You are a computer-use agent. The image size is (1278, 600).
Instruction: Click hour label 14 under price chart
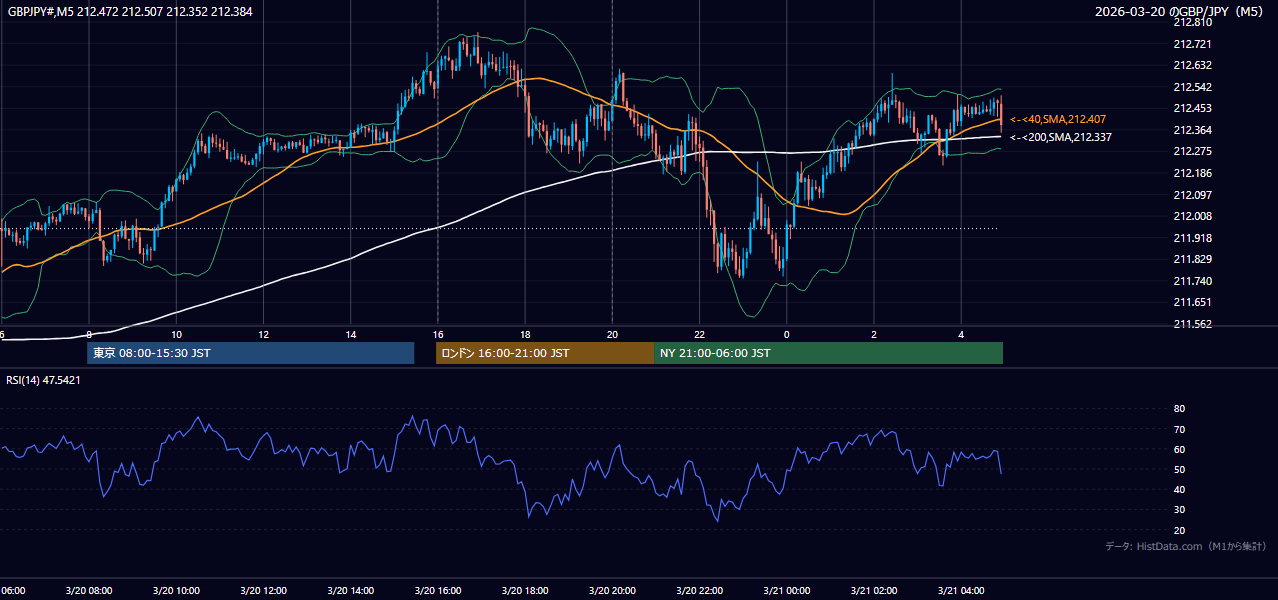[351, 335]
